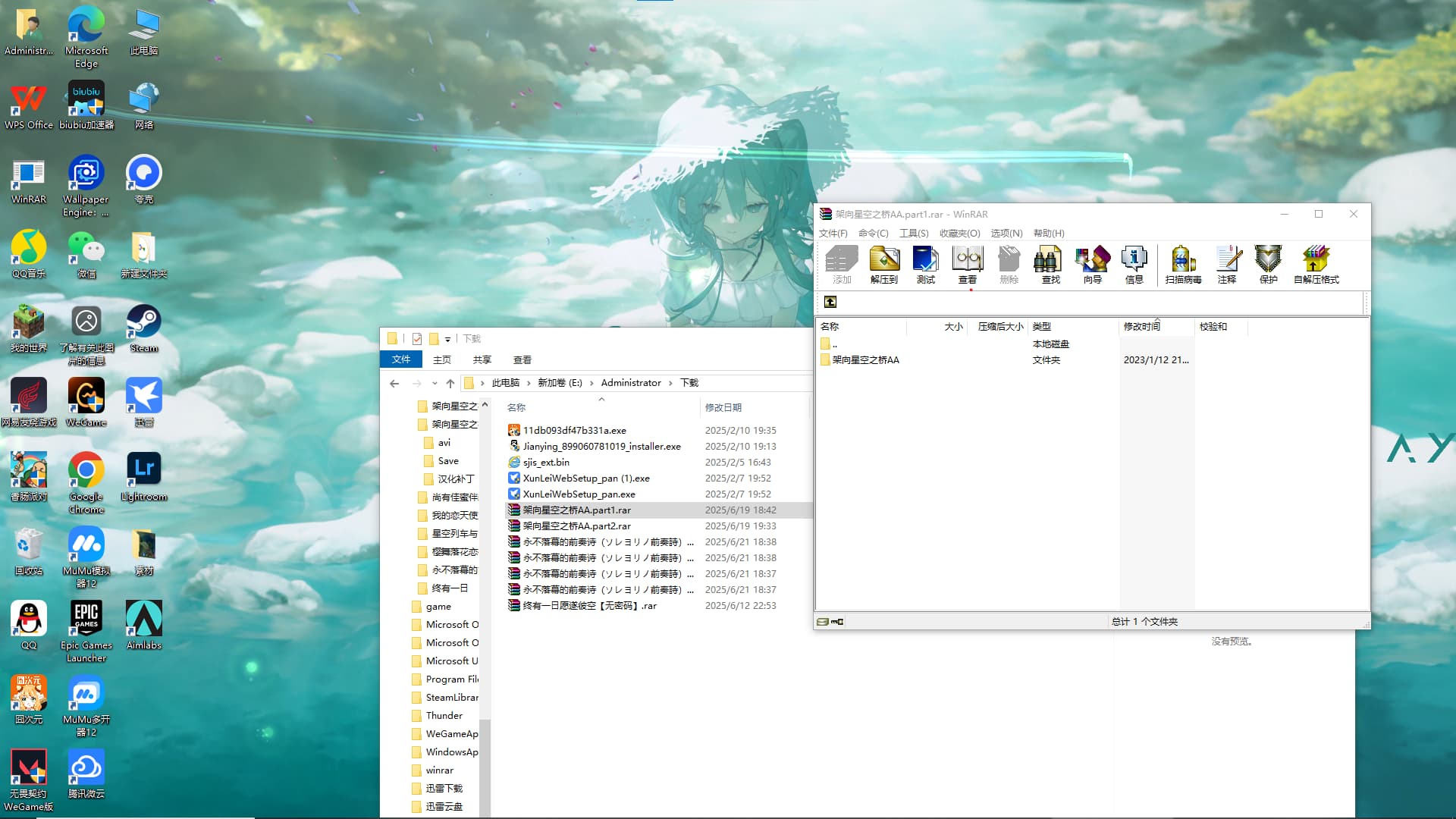
Task: Click Administrator in the Explorer address bar
Action: point(631,383)
